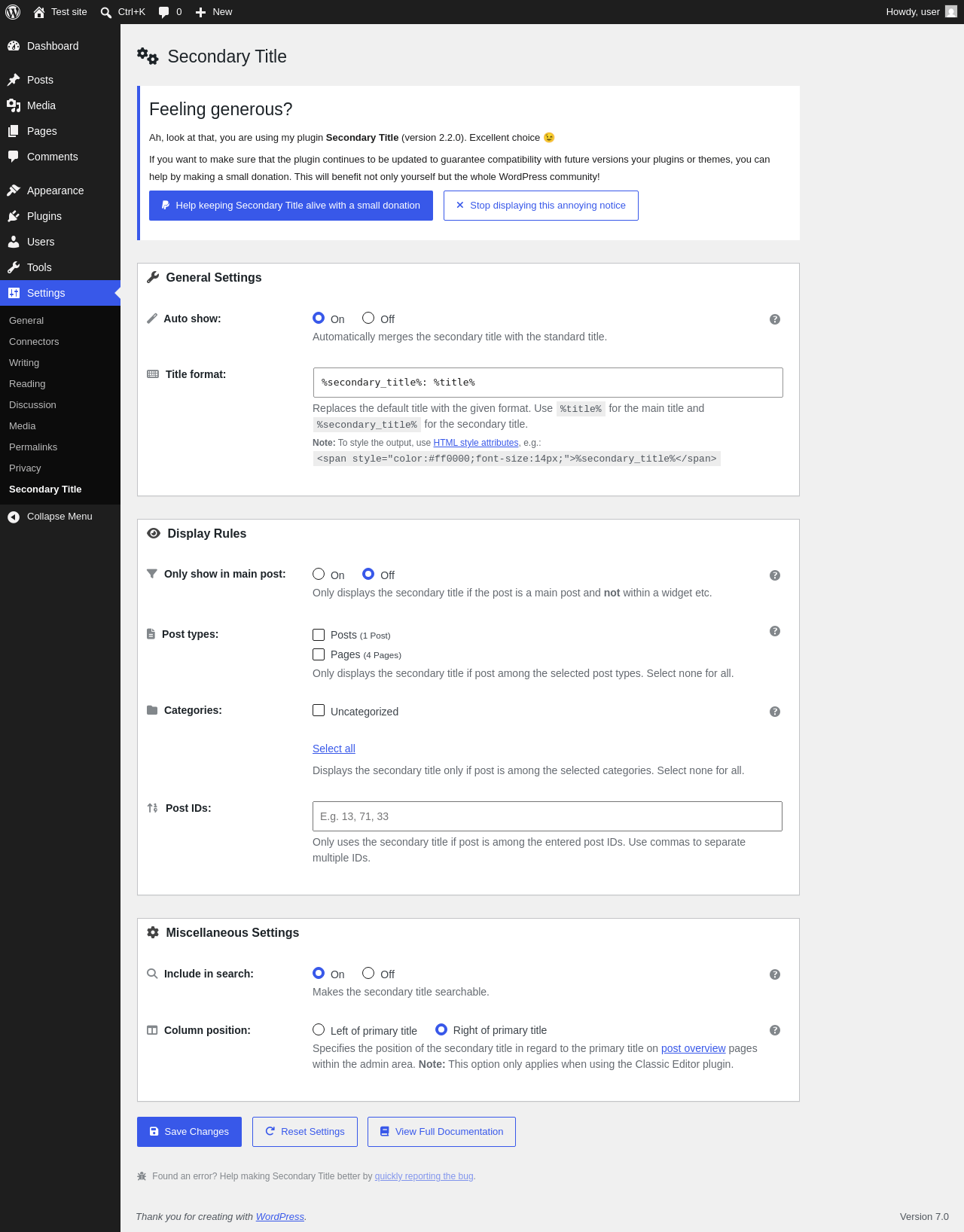The width and height of the screenshot is (964, 1232).
Task: Click the user avatar next to Howdy
Action: pos(951,12)
